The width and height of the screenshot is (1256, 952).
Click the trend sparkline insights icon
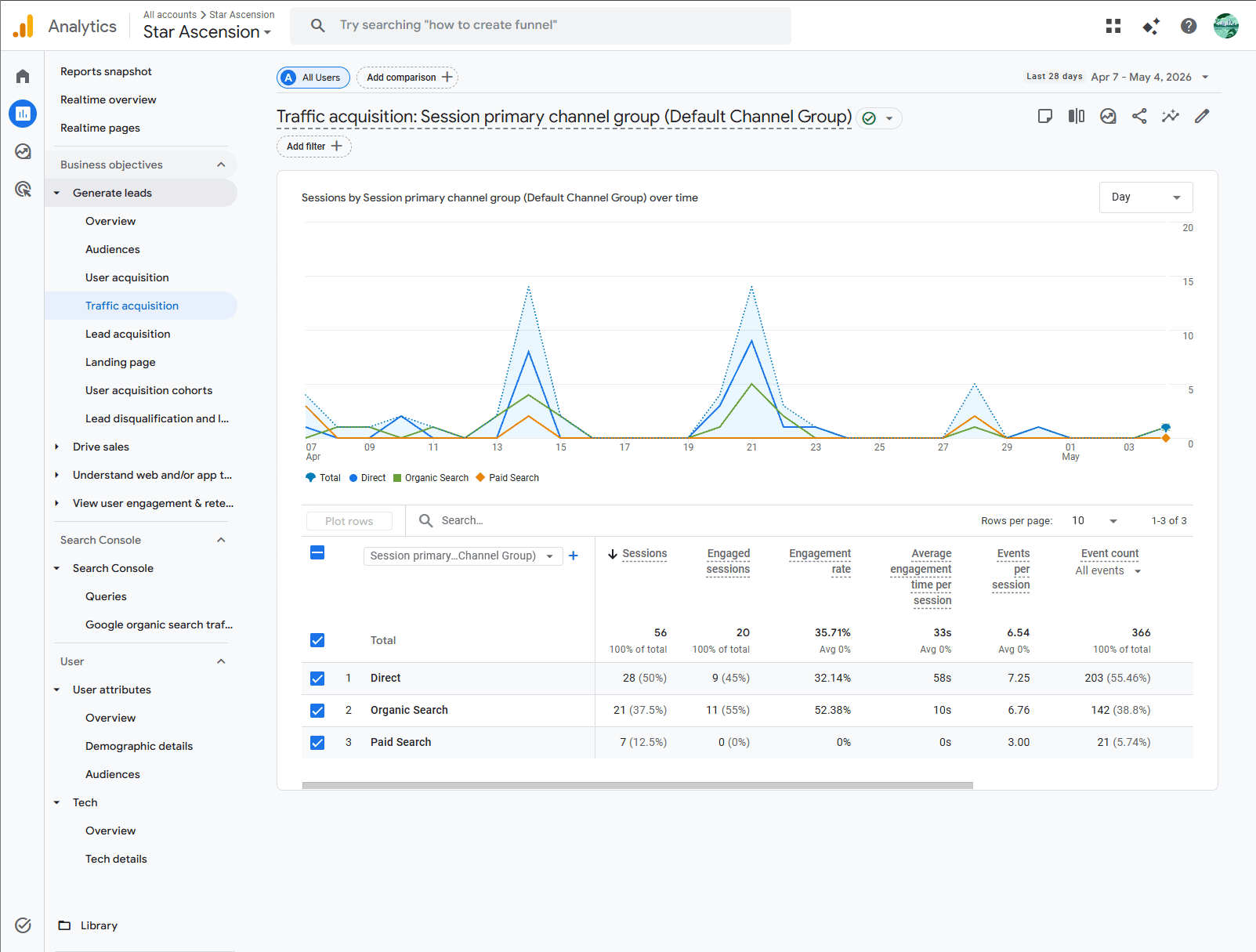(x=1171, y=116)
